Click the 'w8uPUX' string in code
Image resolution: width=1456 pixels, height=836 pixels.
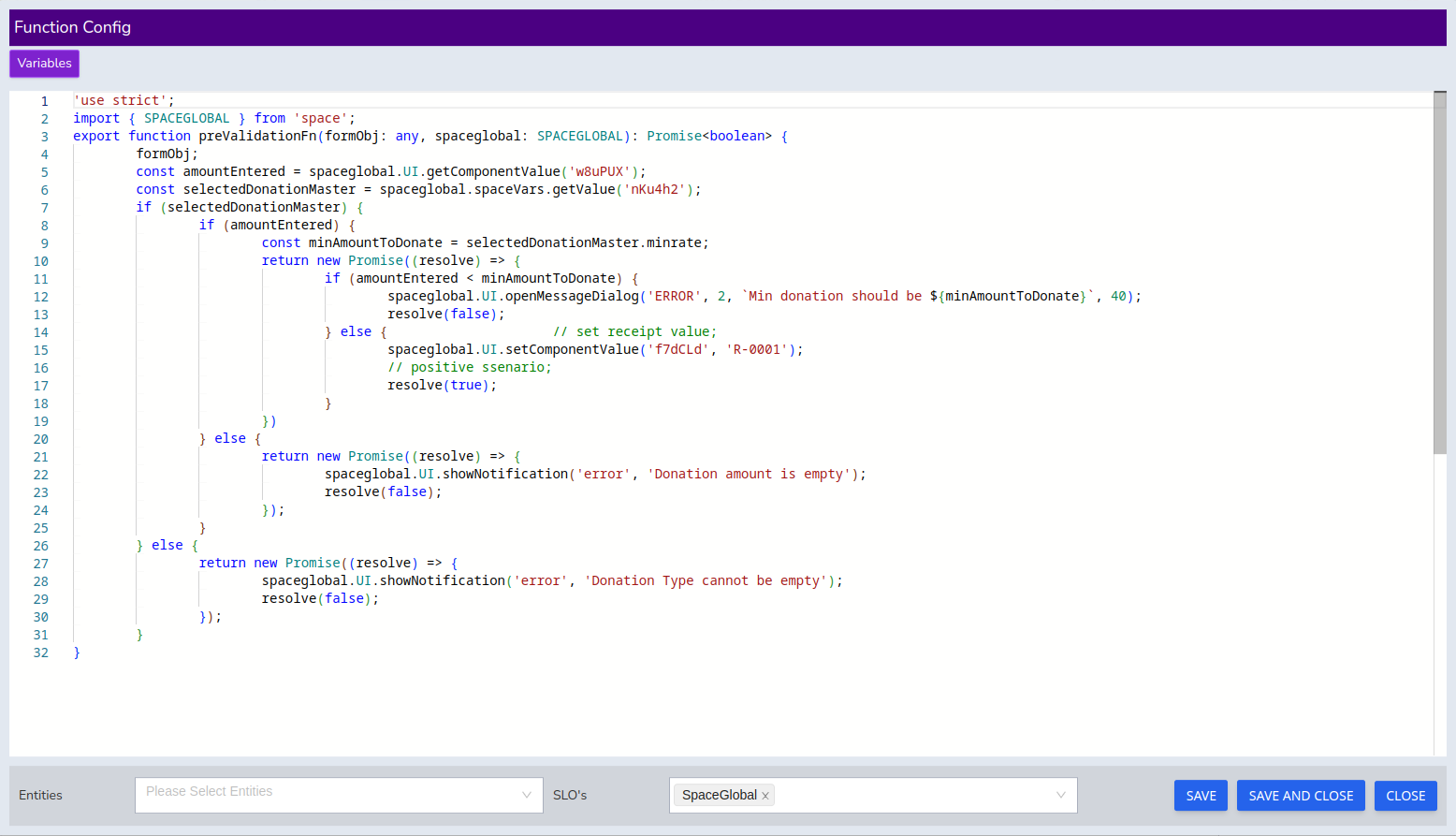(600, 172)
